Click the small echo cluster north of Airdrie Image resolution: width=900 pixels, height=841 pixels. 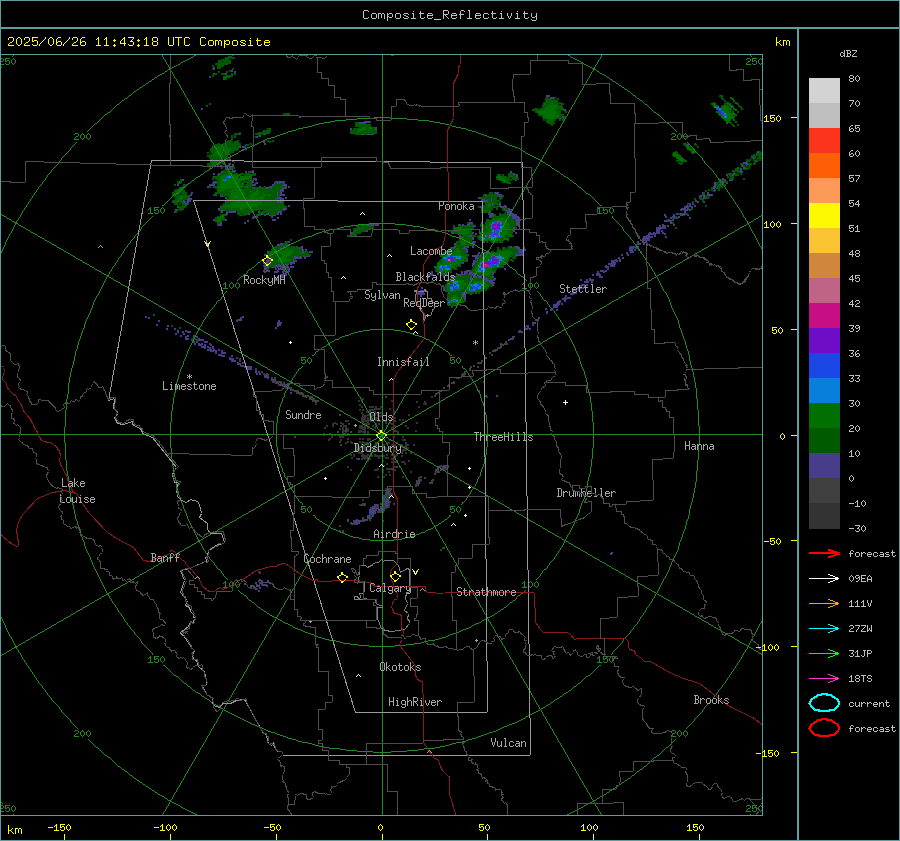[x=372, y=509]
